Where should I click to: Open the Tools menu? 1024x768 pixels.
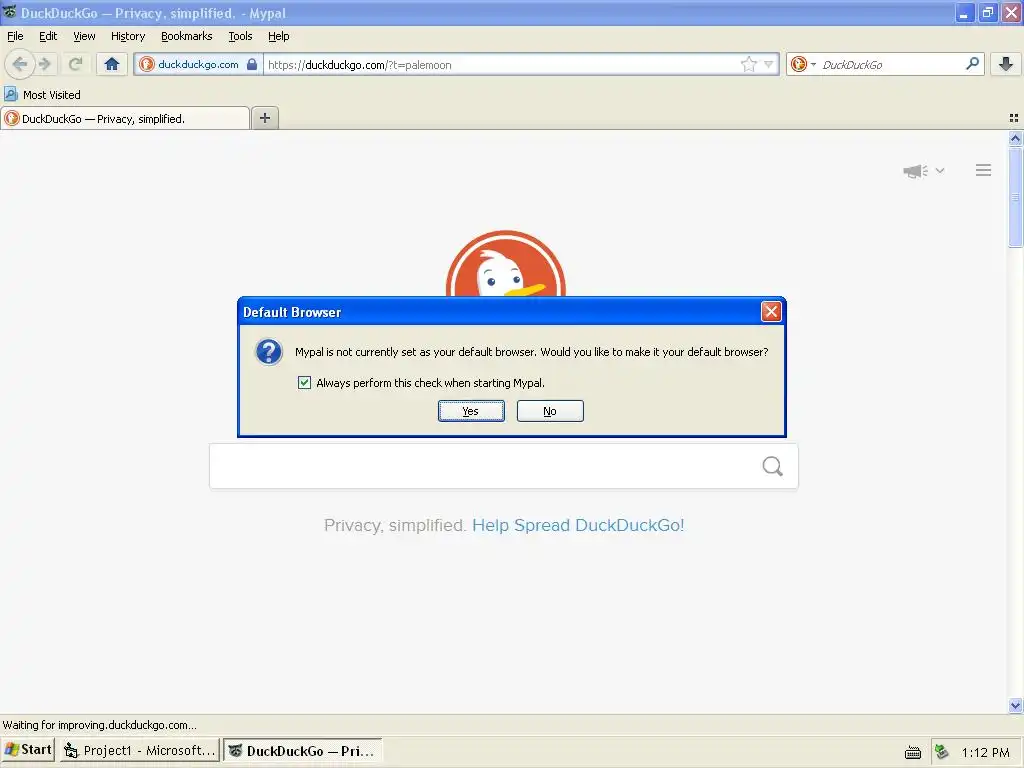coord(240,36)
